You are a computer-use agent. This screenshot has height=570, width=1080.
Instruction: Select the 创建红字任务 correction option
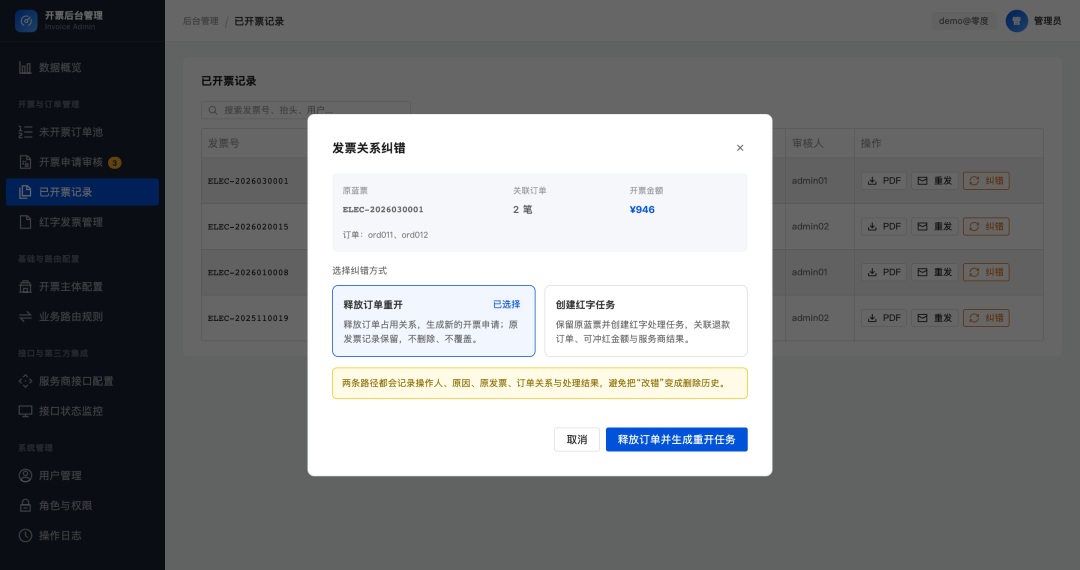click(x=645, y=321)
